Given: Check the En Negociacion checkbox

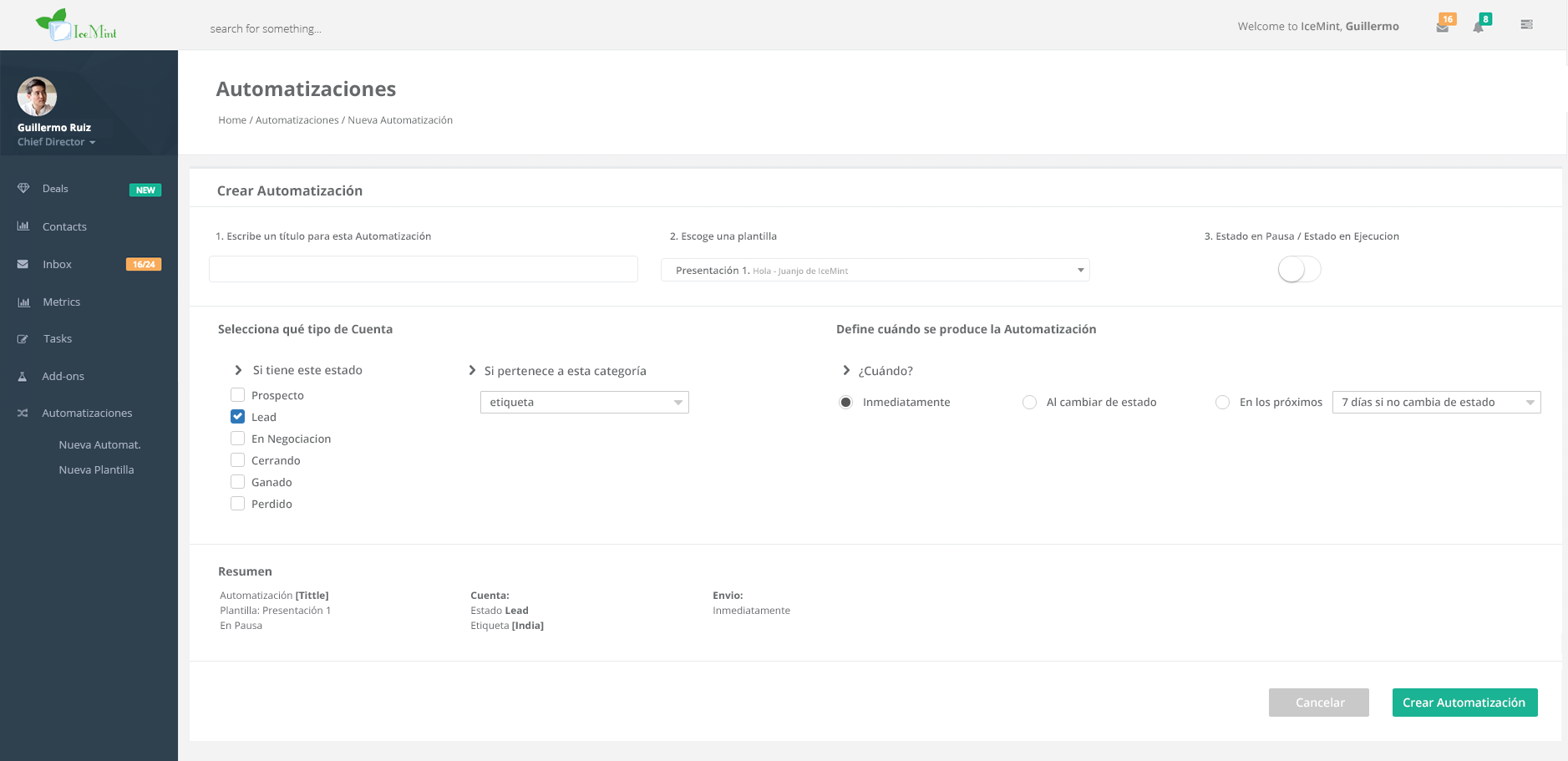Looking at the screenshot, I should coord(238,439).
